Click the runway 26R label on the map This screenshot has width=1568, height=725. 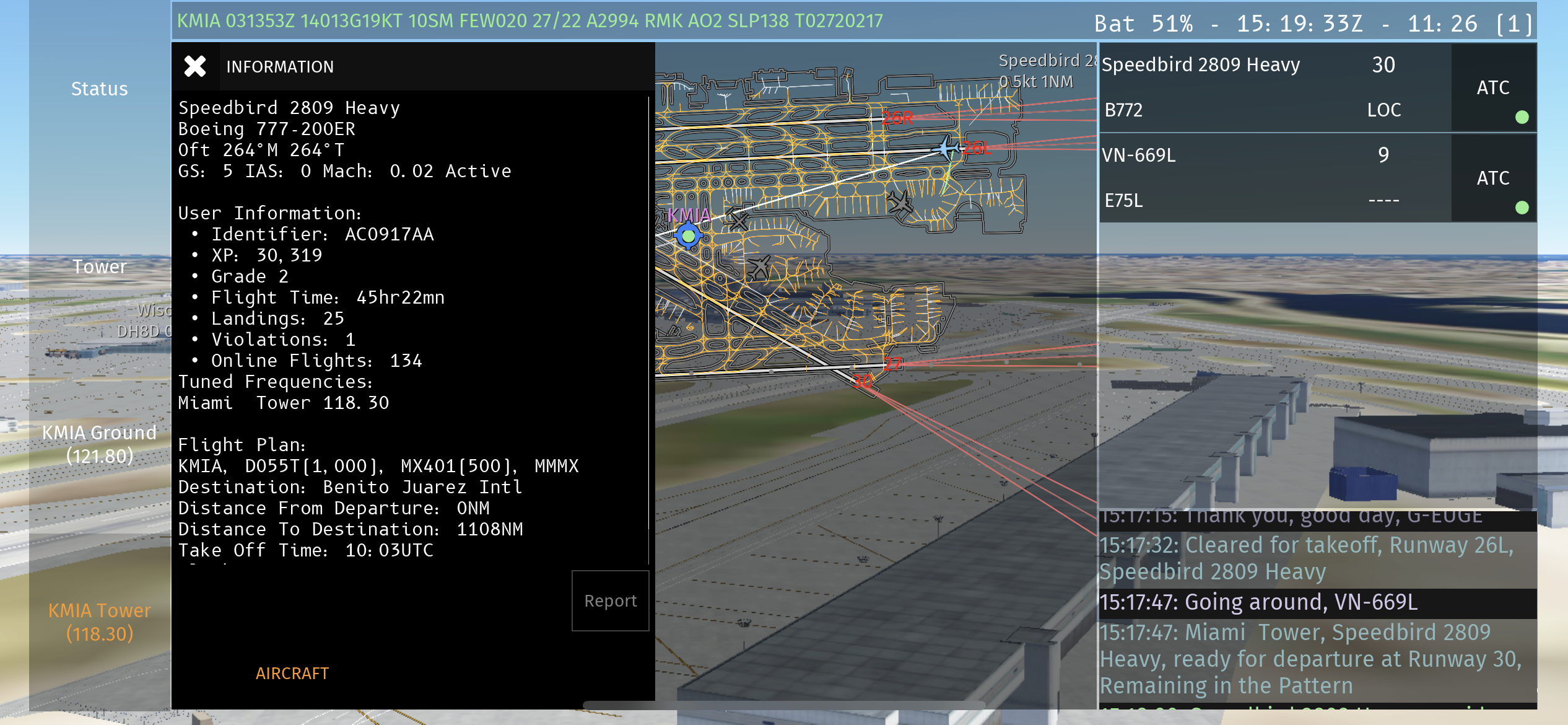(x=897, y=118)
